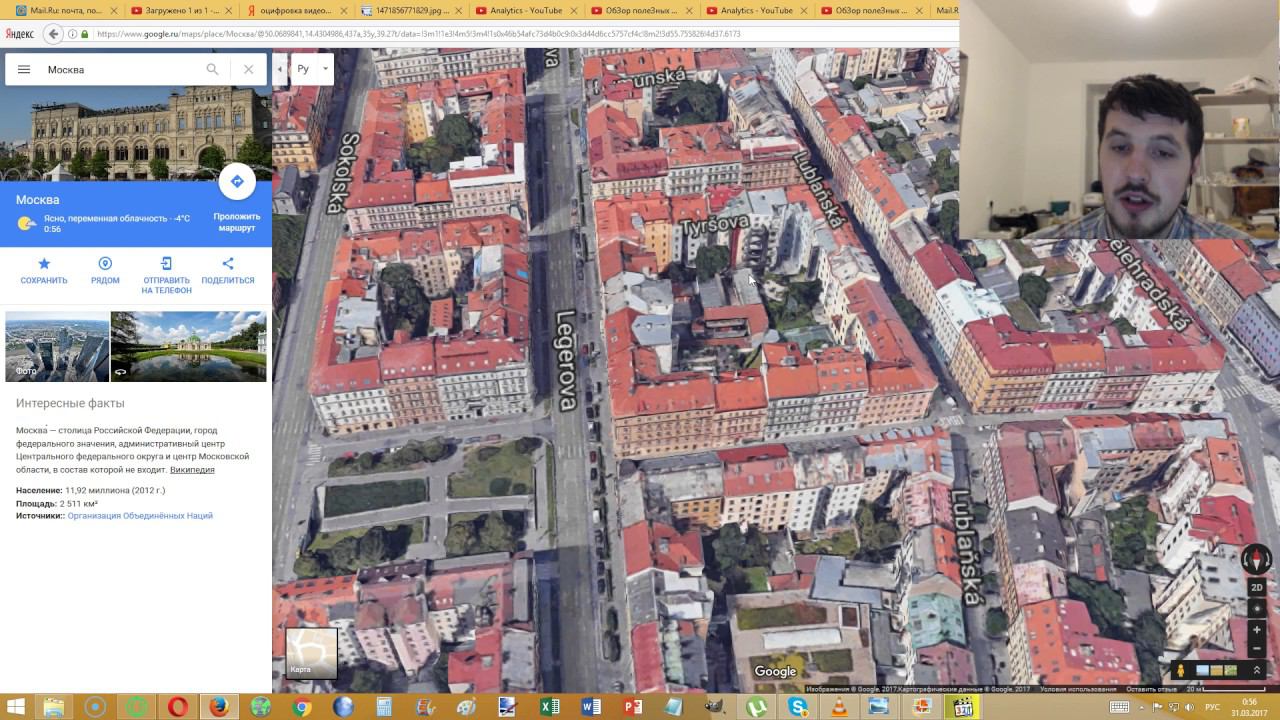This screenshot has height=720, width=1280.
Task: Open the Google Maps hamburger menu
Action: click(24, 69)
